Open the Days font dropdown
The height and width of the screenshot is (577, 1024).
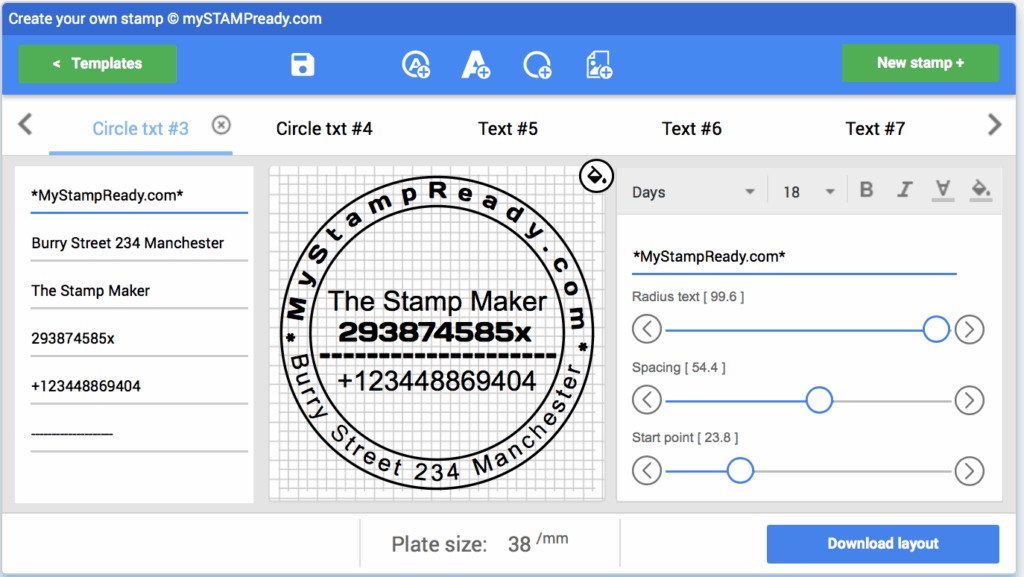(x=693, y=192)
